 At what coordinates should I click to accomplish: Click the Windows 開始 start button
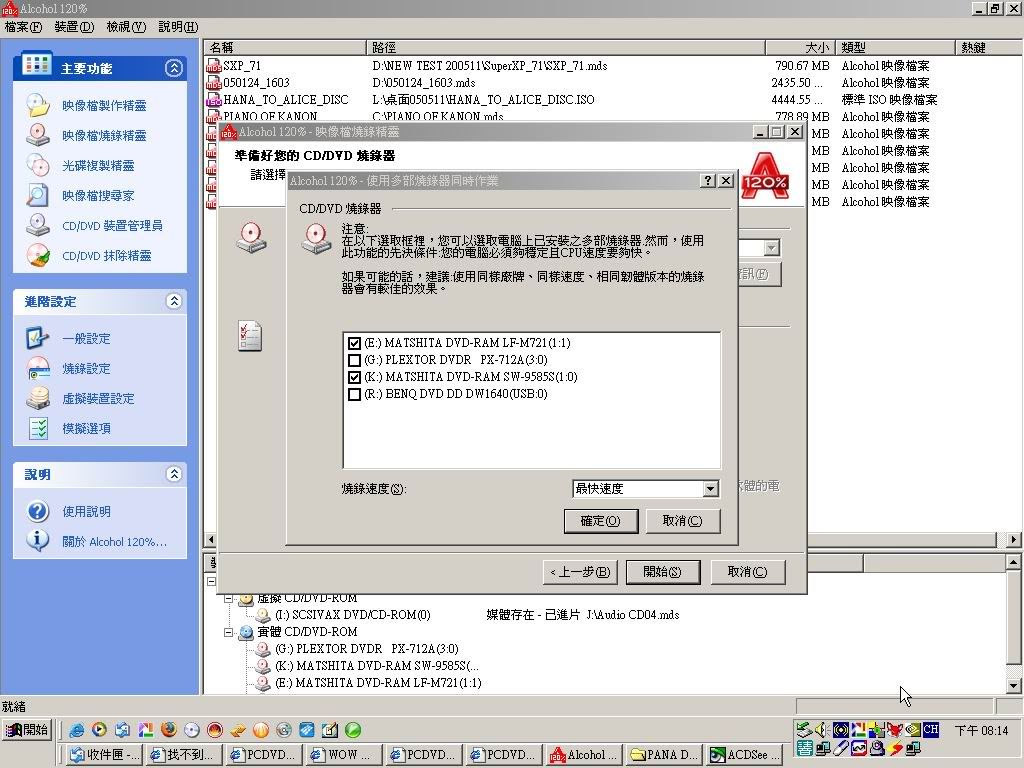pos(27,730)
